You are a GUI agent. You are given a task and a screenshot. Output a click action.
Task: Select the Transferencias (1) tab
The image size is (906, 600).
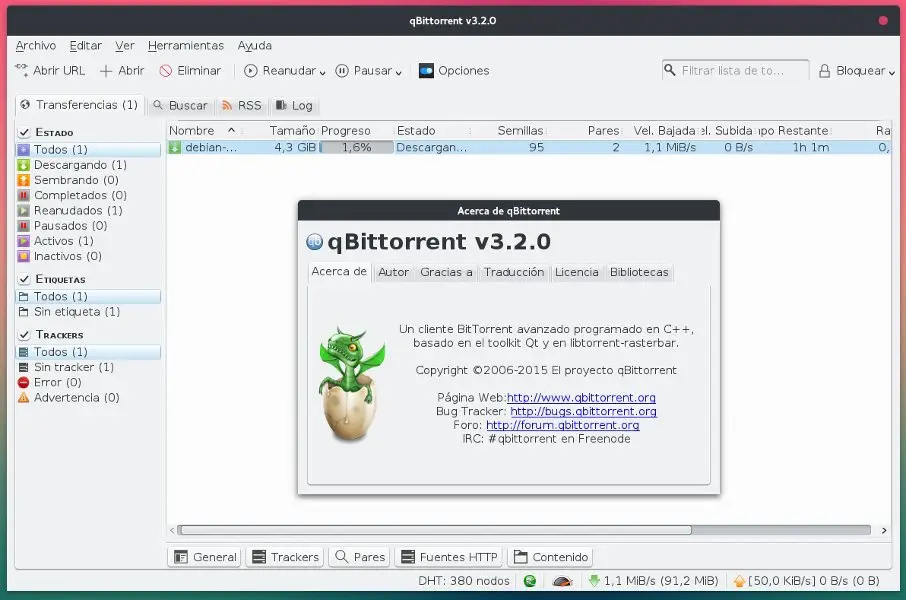79,105
